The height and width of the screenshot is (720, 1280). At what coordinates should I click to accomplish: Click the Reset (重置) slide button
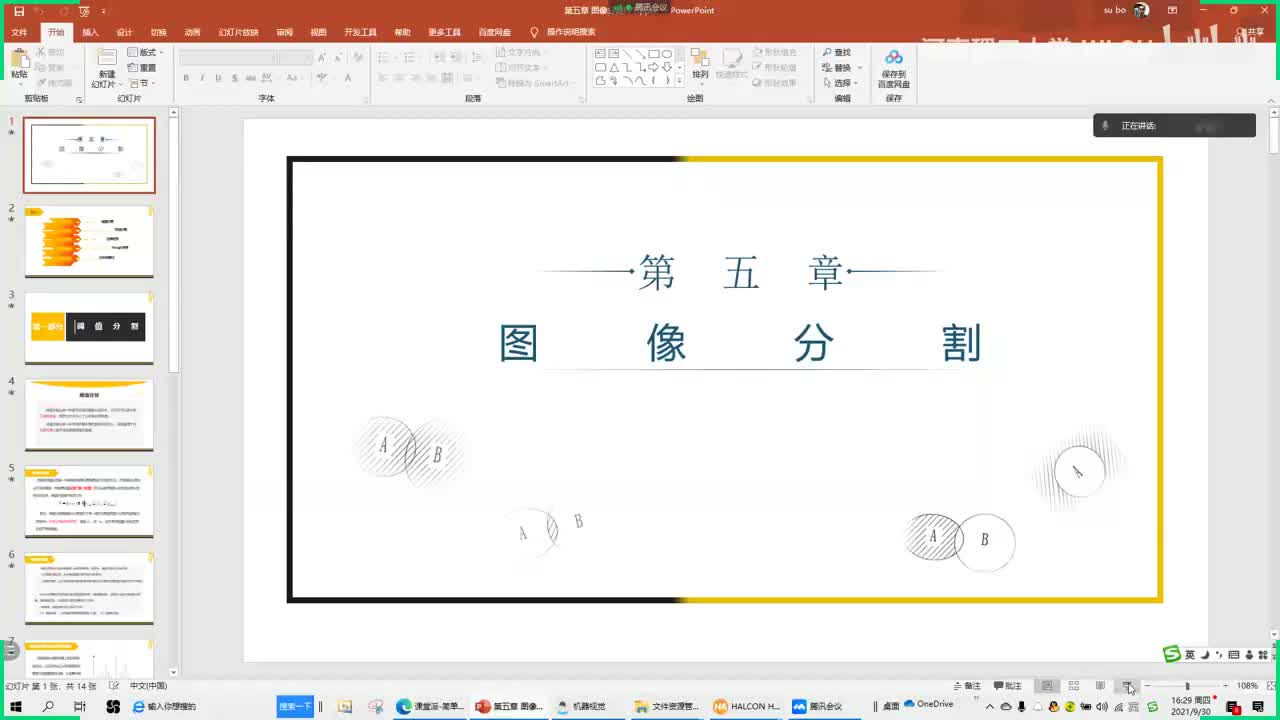click(142, 68)
